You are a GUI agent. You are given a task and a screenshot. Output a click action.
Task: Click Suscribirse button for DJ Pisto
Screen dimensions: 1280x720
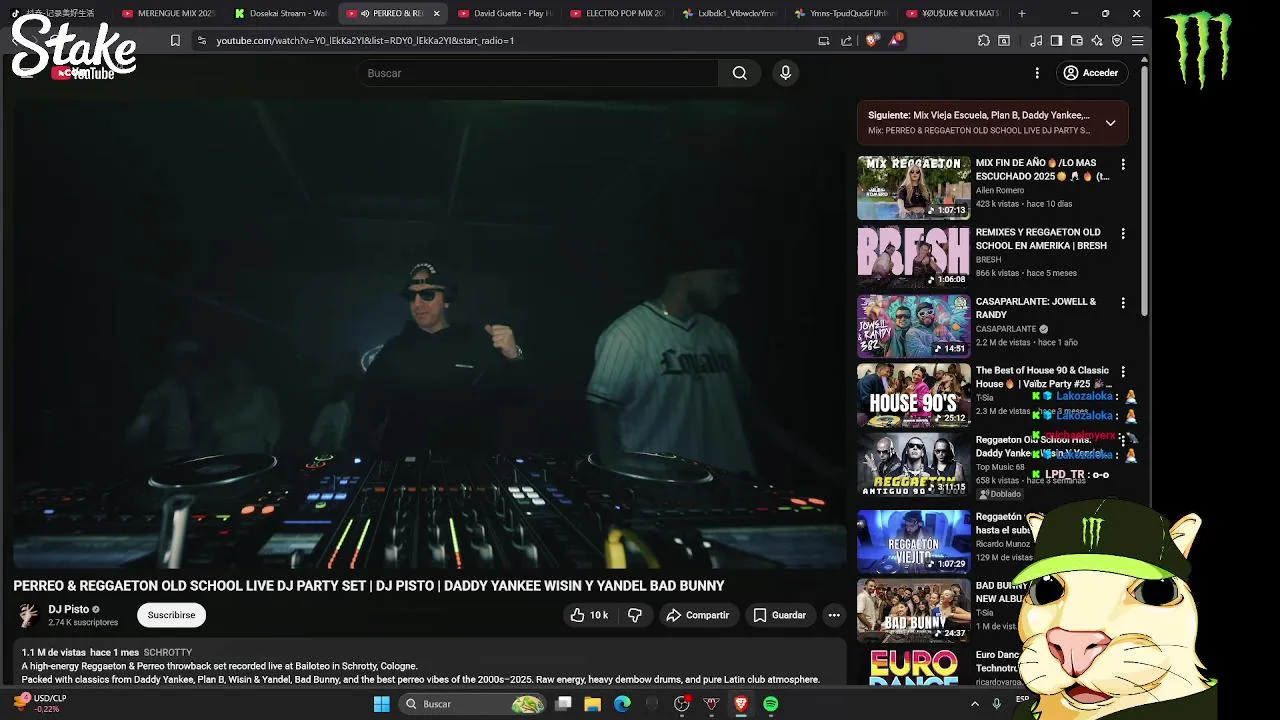(172, 615)
